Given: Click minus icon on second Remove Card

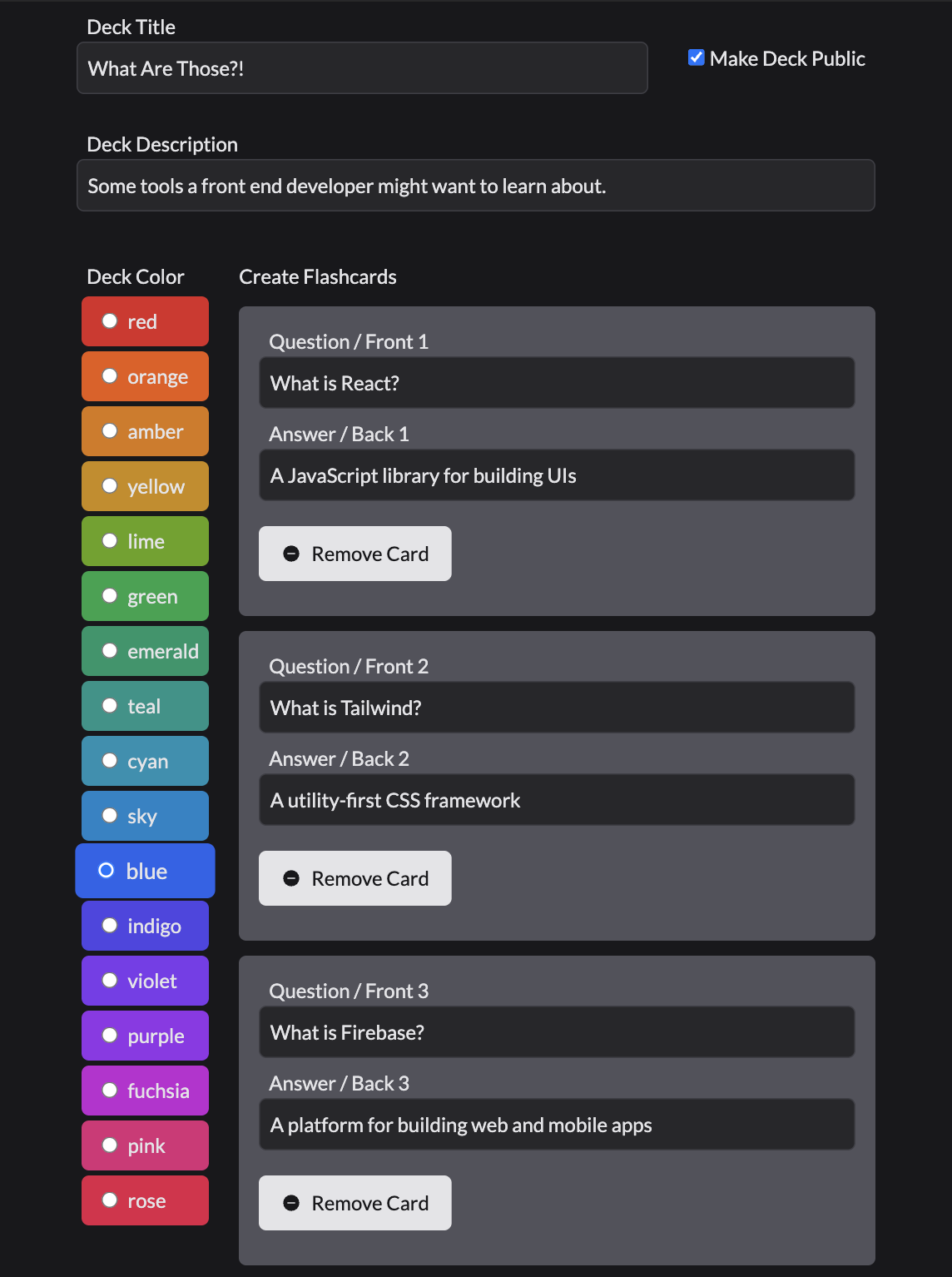Looking at the screenshot, I should 291,878.
